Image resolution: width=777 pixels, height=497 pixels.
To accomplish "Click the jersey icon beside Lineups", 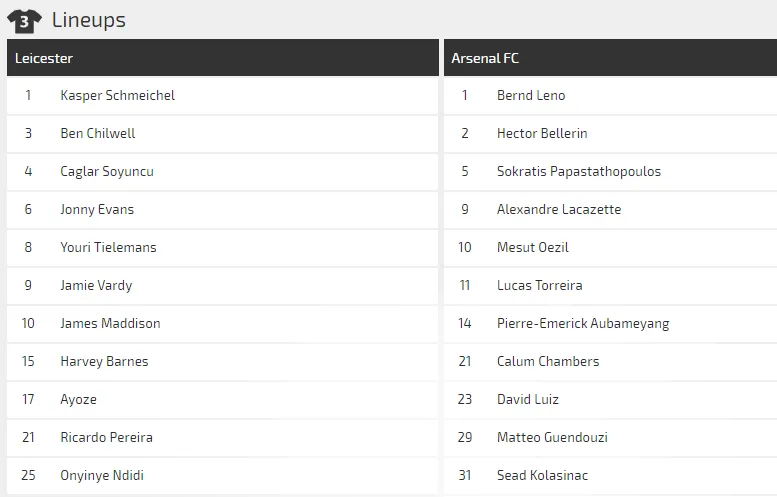I will pos(24,20).
